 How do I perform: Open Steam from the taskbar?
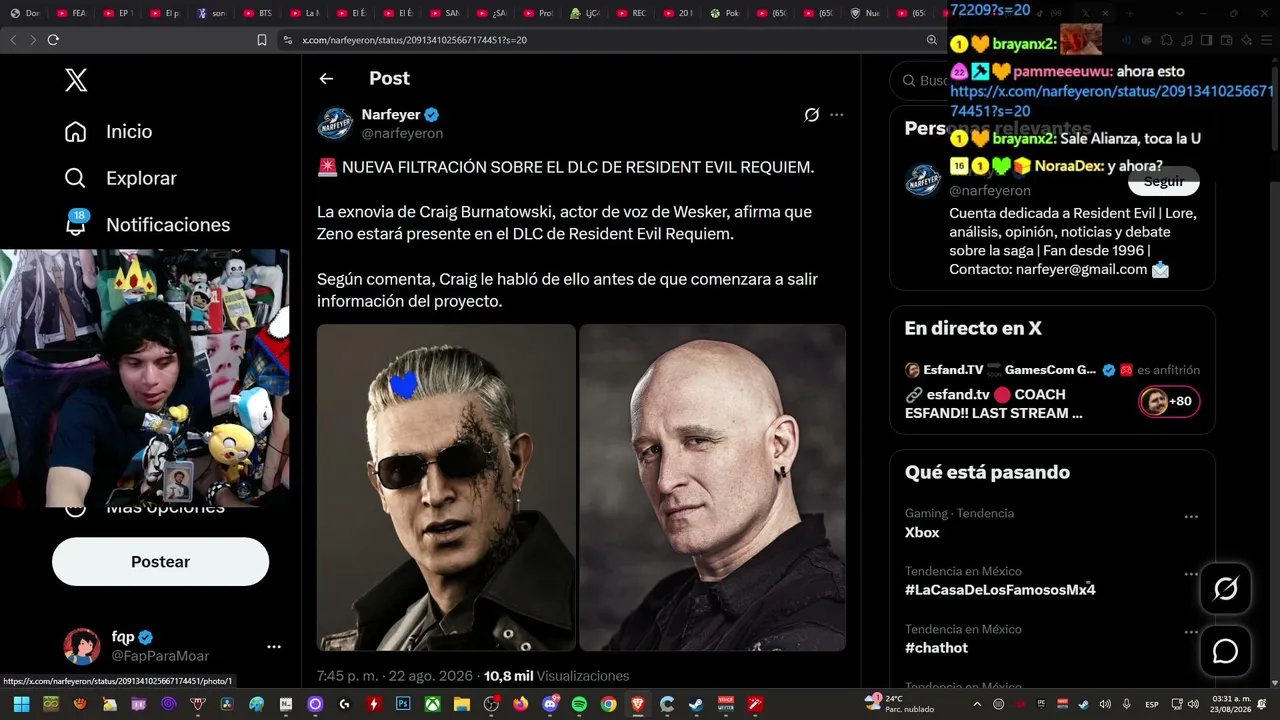pos(696,704)
